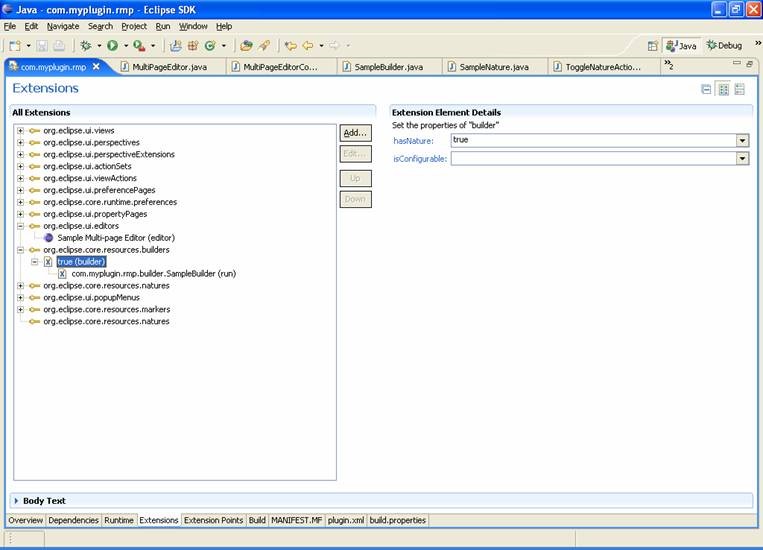Click into the hasNature field showing true
Screen dimensions: 763x550
[593, 141]
